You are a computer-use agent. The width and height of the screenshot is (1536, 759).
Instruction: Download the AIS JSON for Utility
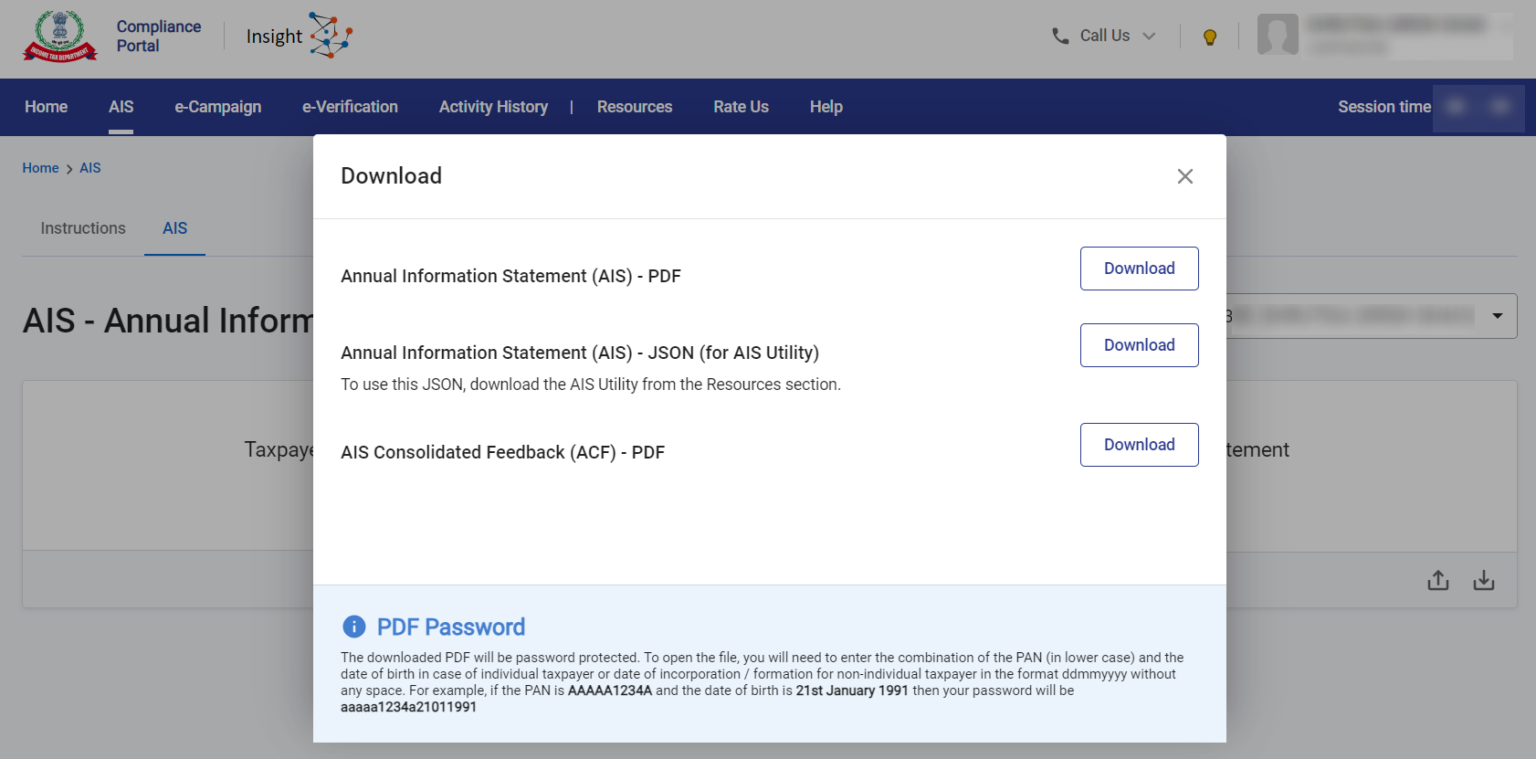pos(1139,345)
